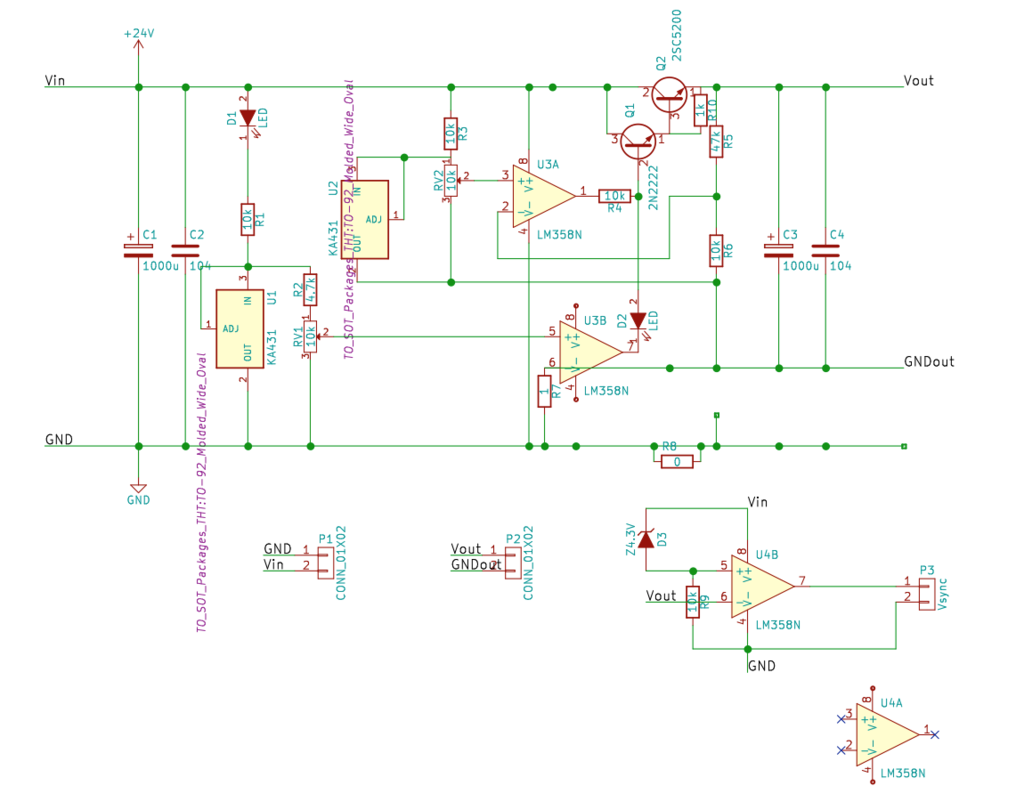Click the no-connect X on U4A pin 3

841,719
